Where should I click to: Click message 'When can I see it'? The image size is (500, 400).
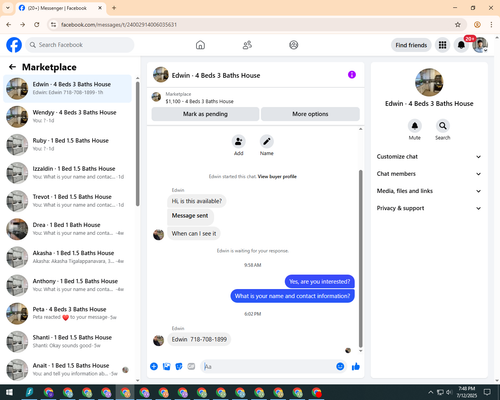pyautogui.click(x=194, y=234)
